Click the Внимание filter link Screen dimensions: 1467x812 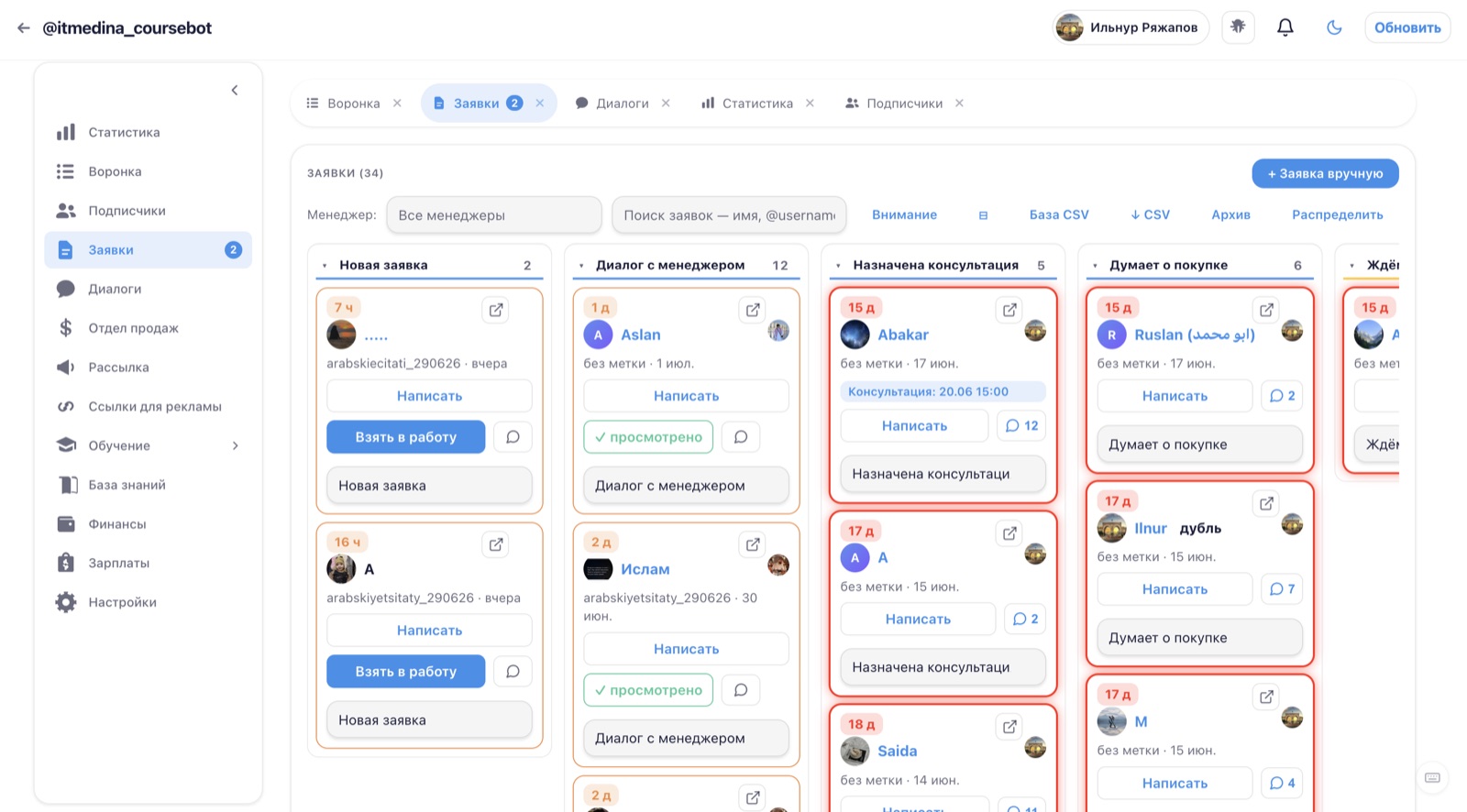pos(904,214)
